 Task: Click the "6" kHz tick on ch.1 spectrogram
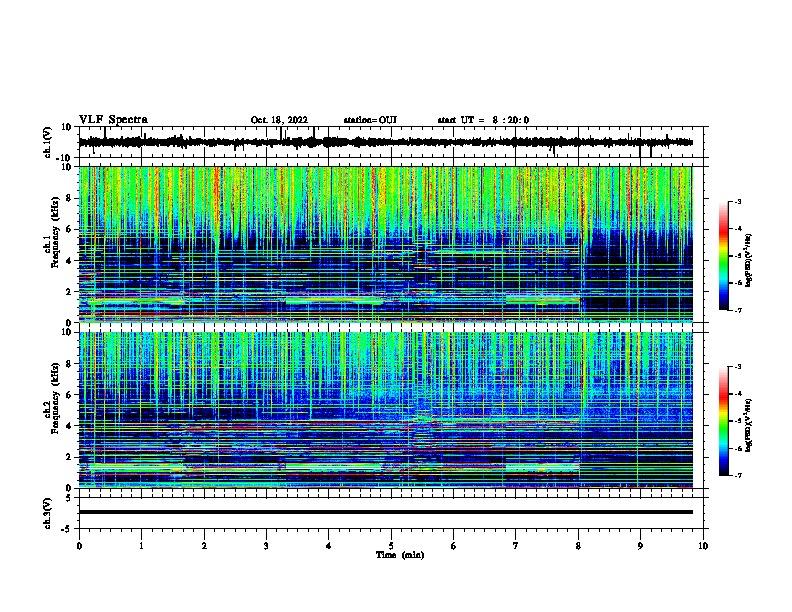(x=69, y=229)
